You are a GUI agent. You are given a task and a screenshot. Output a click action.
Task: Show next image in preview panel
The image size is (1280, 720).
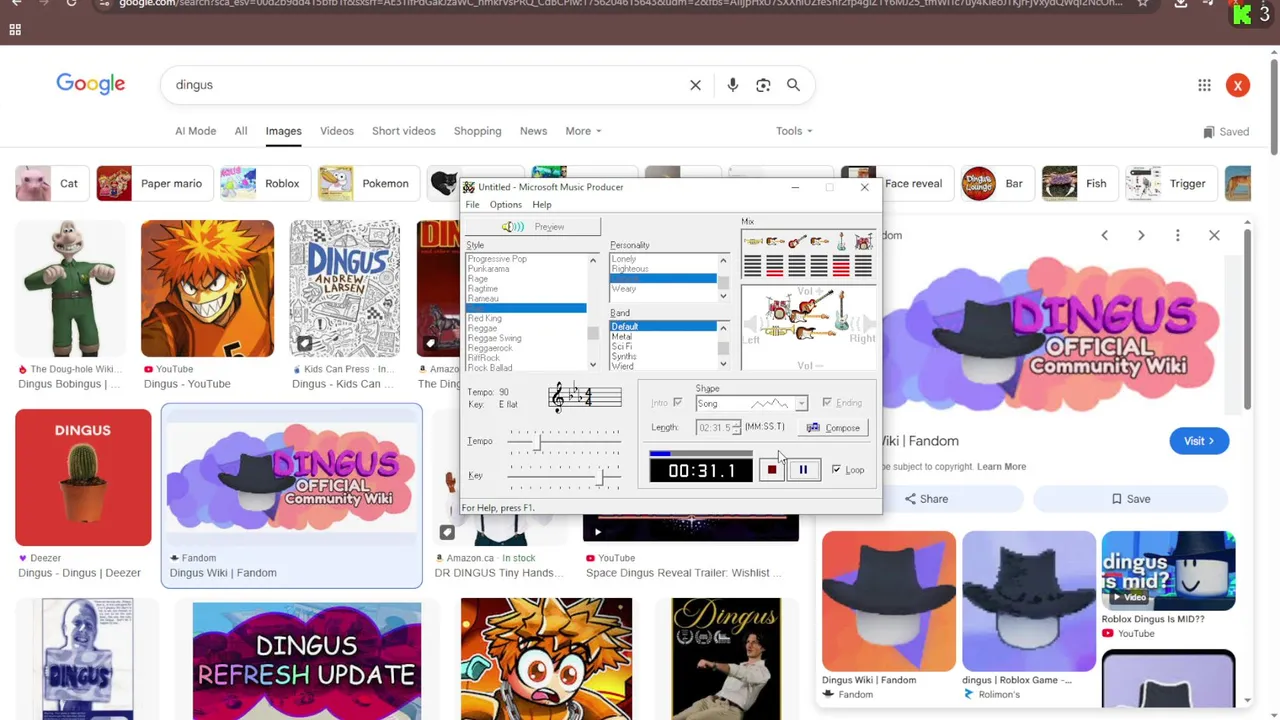[1141, 235]
